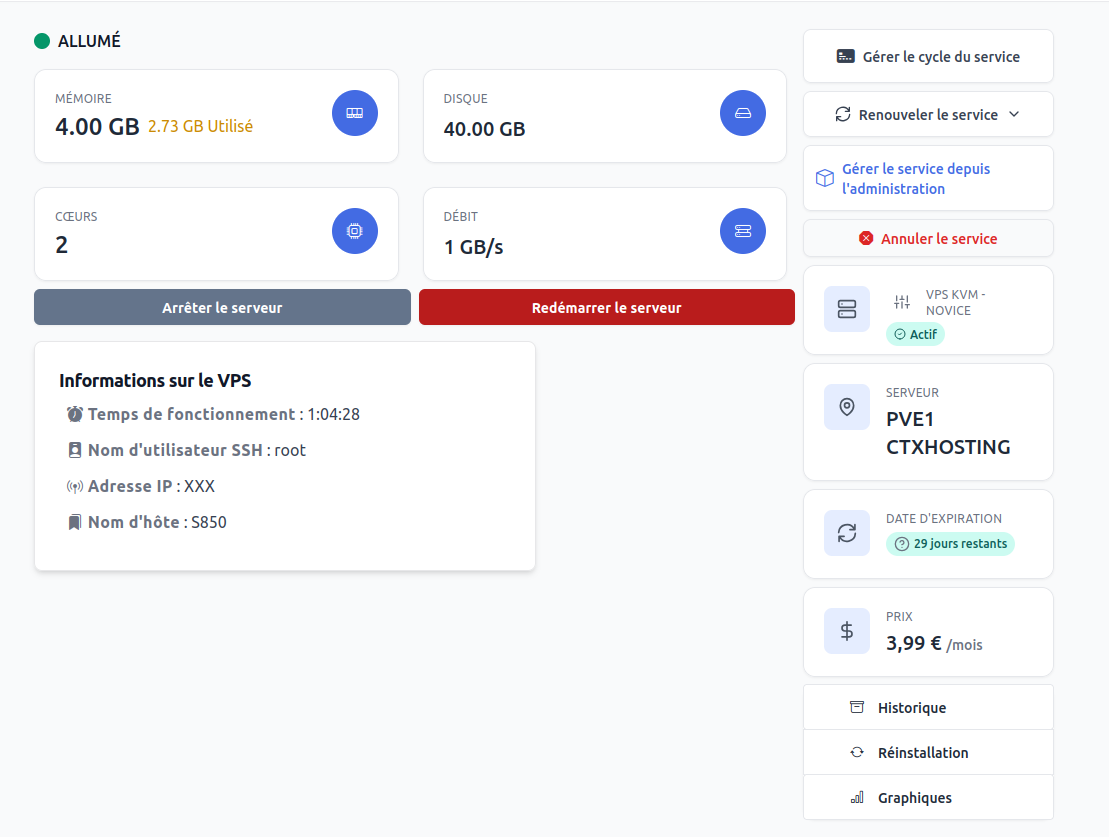Image resolution: width=1109 pixels, height=837 pixels.
Task: Stop the server with Arrêter le serveur
Action: tap(222, 307)
